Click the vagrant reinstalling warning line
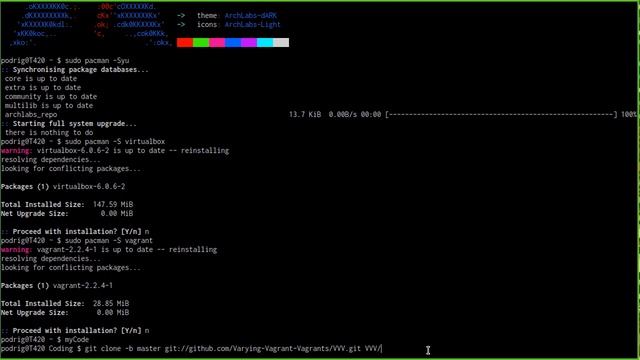640x360 pixels. tap(109, 249)
